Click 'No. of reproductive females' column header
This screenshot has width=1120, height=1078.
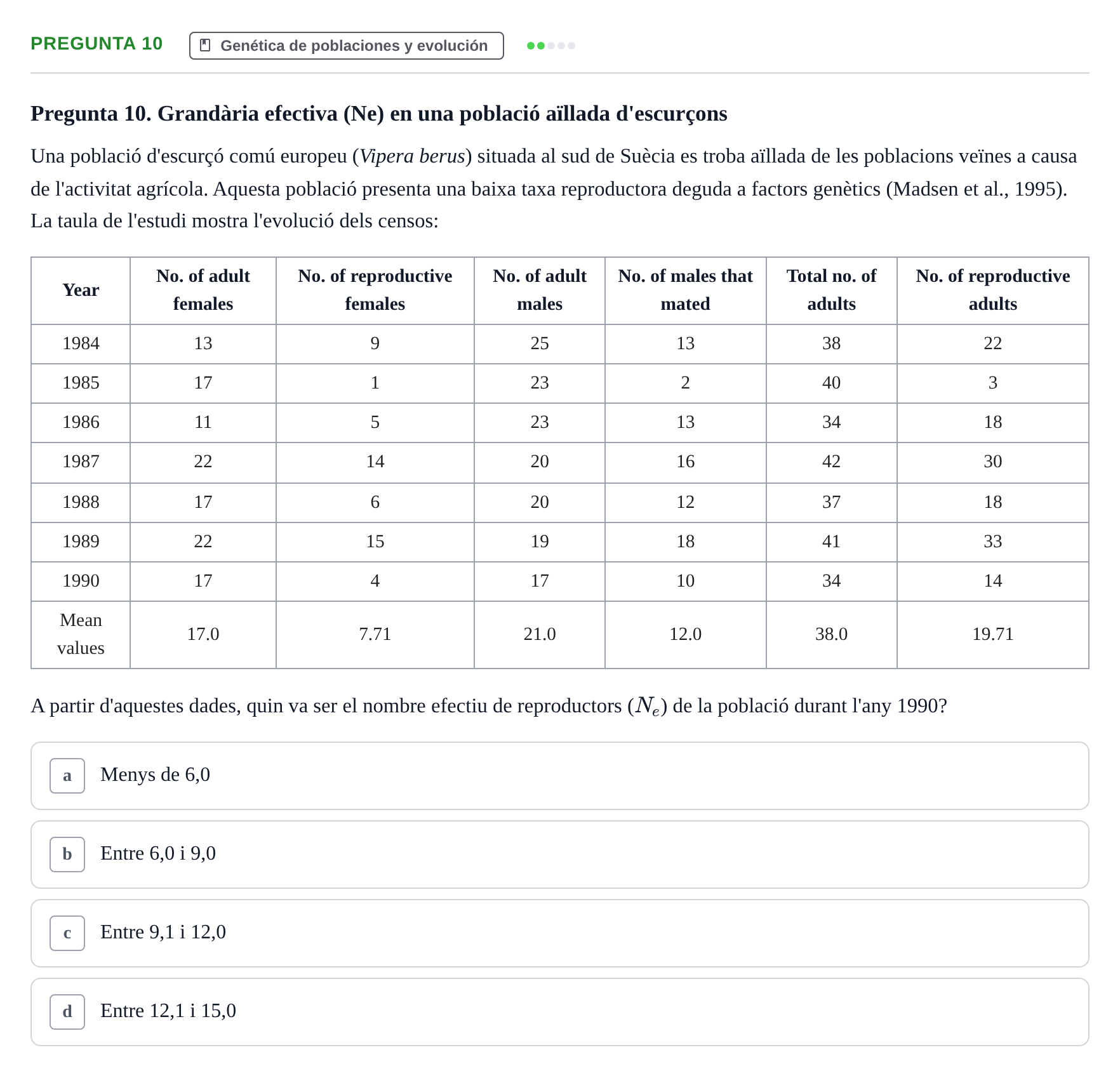coord(375,291)
